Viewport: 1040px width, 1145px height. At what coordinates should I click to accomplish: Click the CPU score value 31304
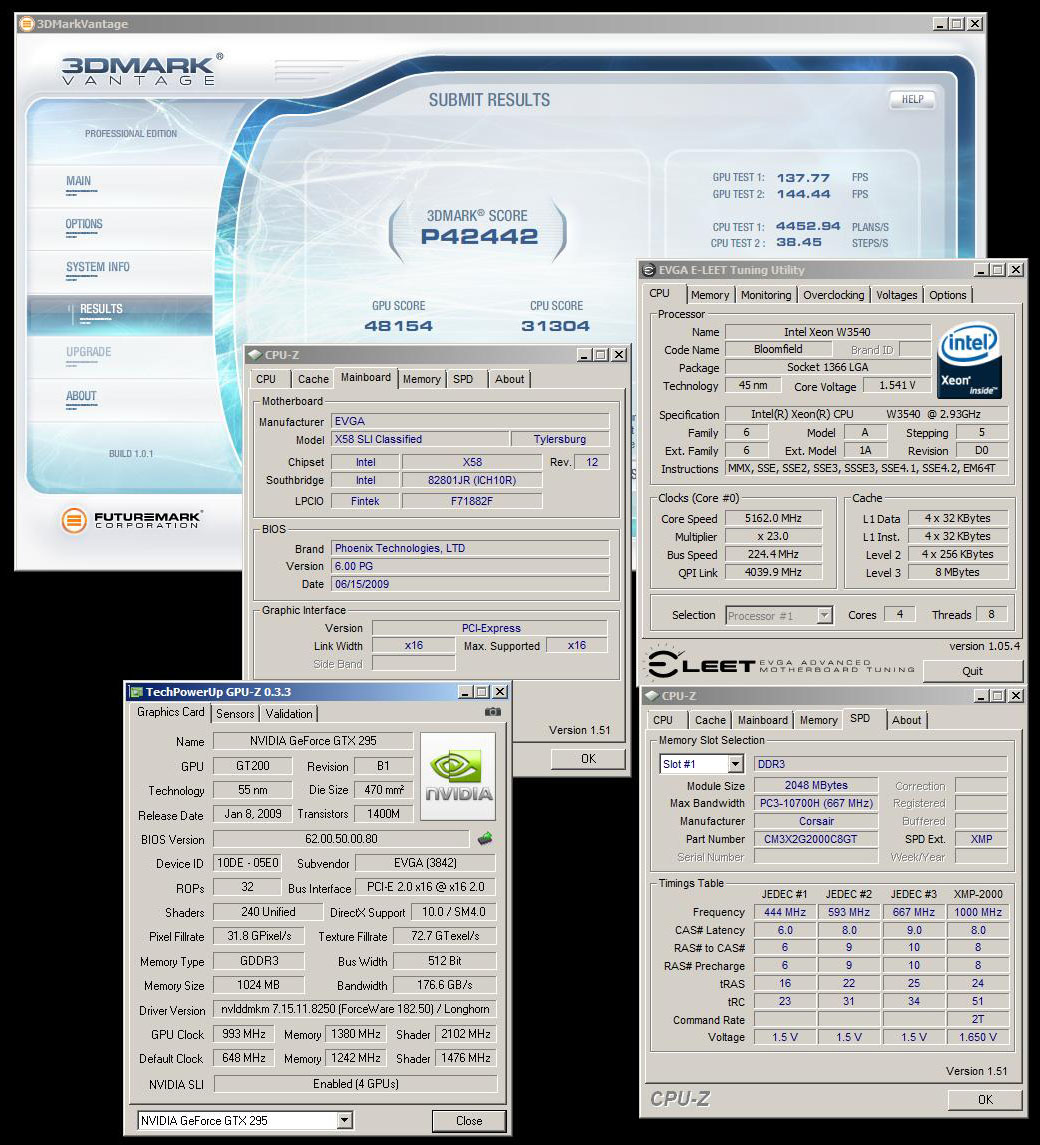556,326
